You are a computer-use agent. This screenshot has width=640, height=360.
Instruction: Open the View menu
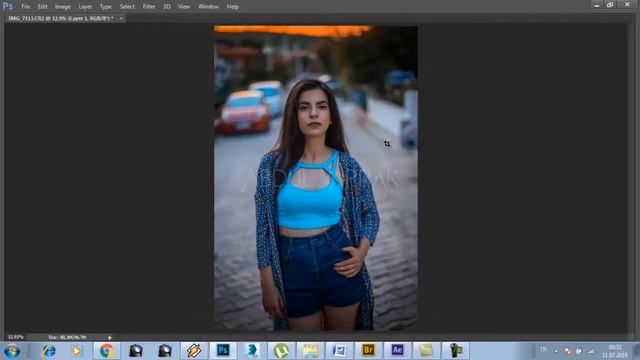coord(184,7)
